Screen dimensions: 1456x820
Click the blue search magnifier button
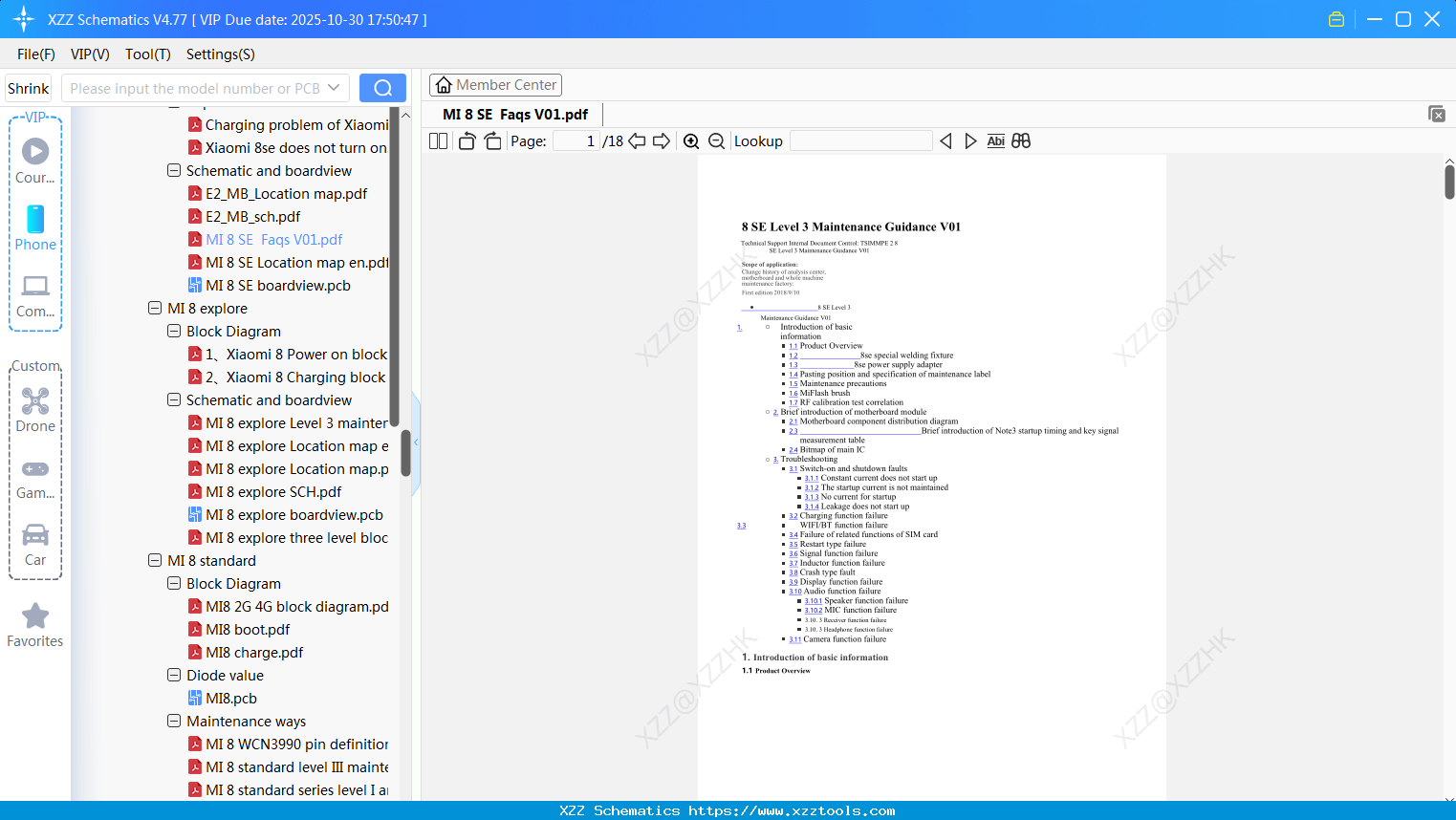382,88
